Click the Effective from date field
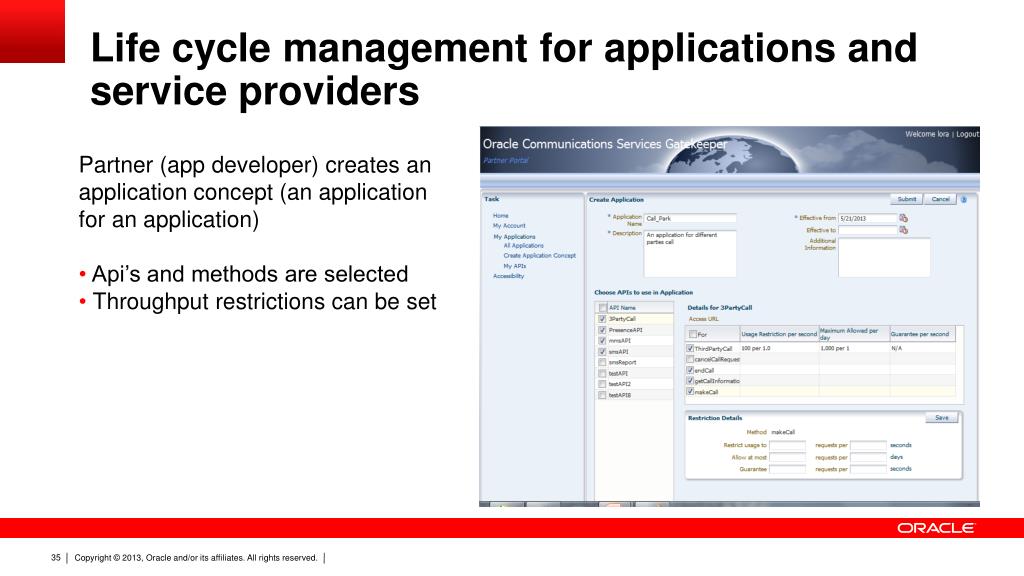This screenshot has height=576, width=1024. [868, 218]
